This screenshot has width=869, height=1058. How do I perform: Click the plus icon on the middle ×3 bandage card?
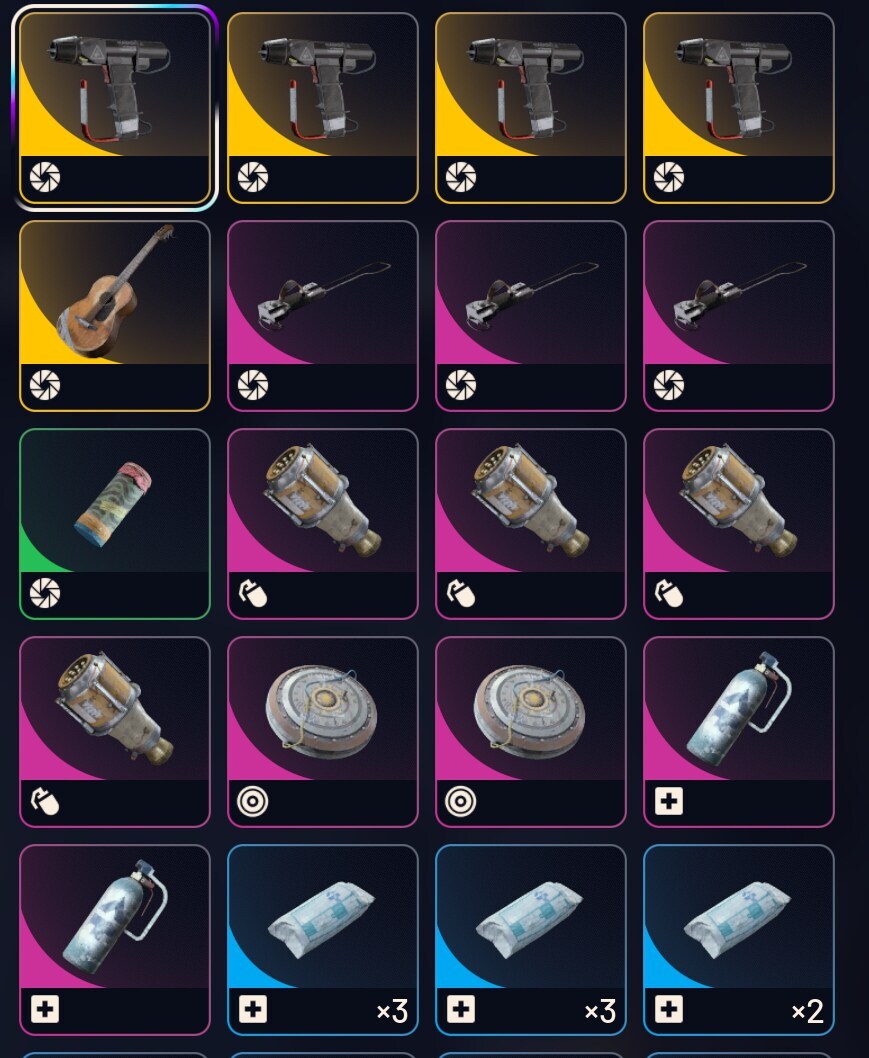click(x=461, y=1009)
